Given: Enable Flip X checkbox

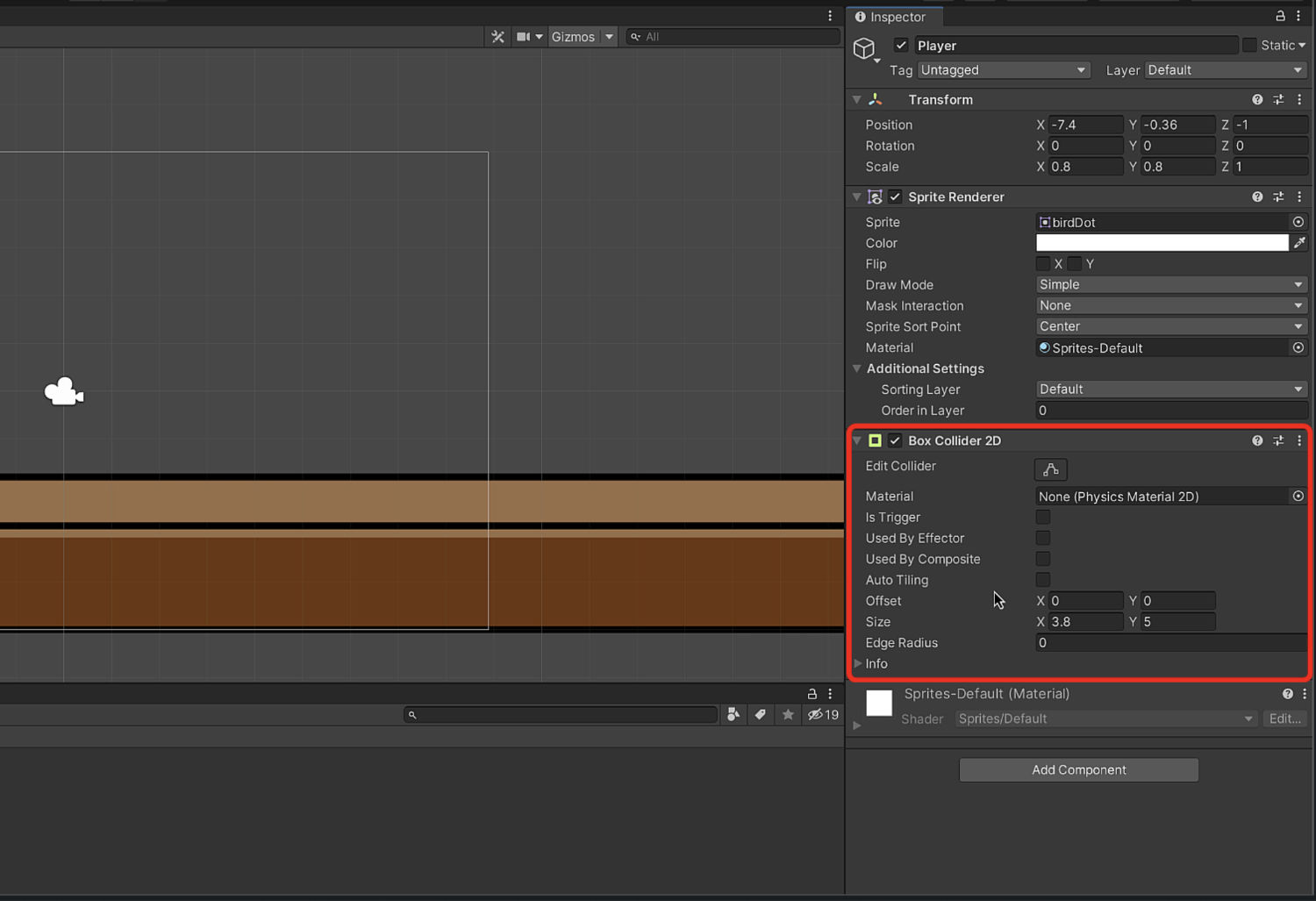Looking at the screenshot, I should click(x=1043, y=264).
